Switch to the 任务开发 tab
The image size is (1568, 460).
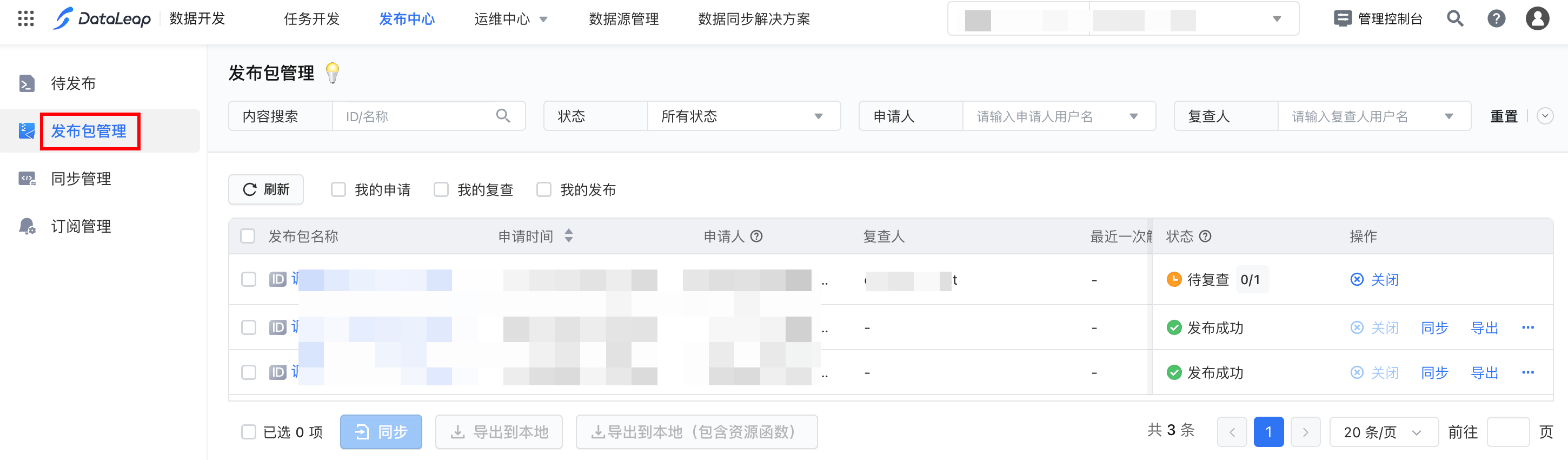[311, 19]
